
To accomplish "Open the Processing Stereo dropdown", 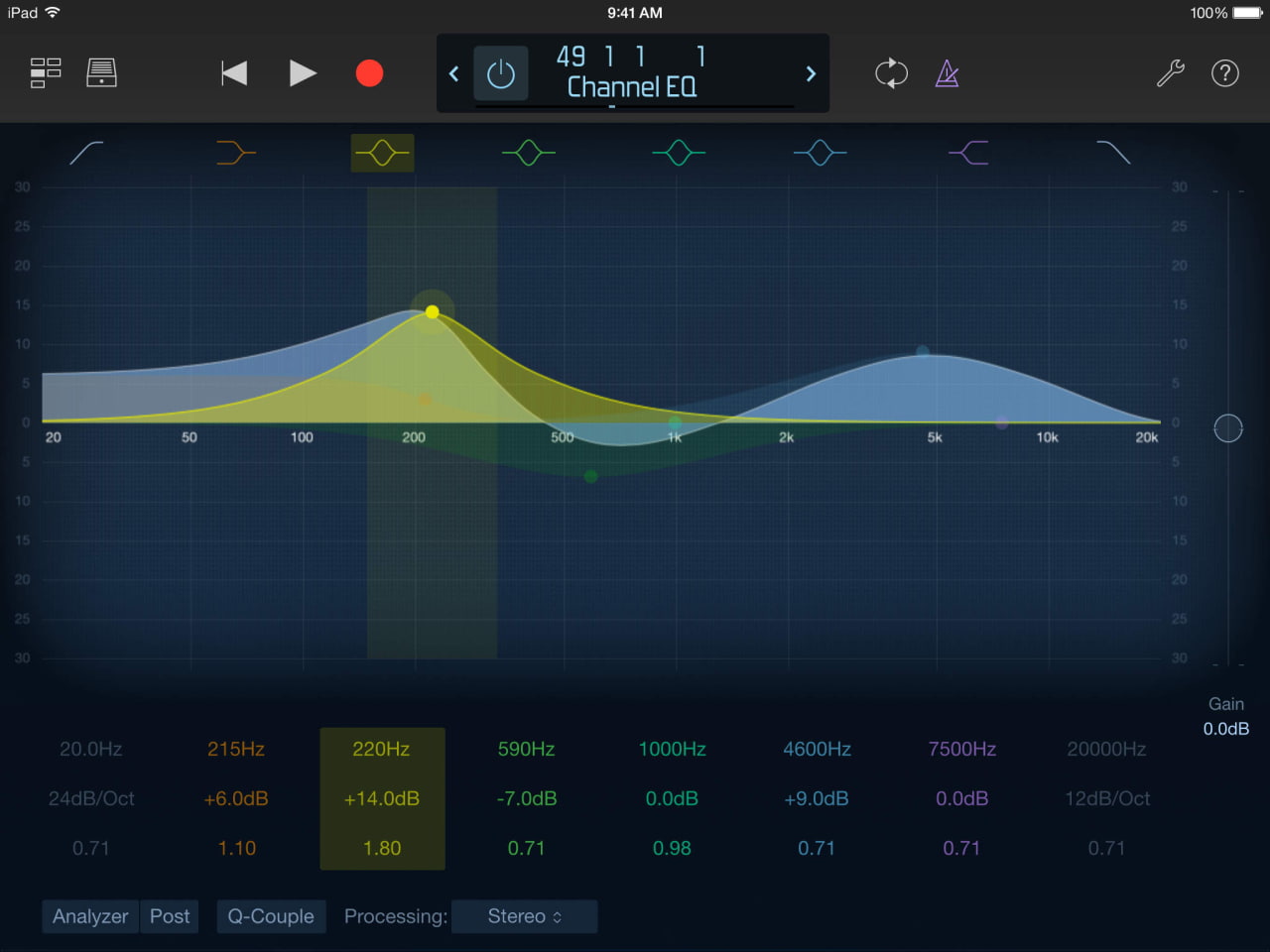I will 524,916.
